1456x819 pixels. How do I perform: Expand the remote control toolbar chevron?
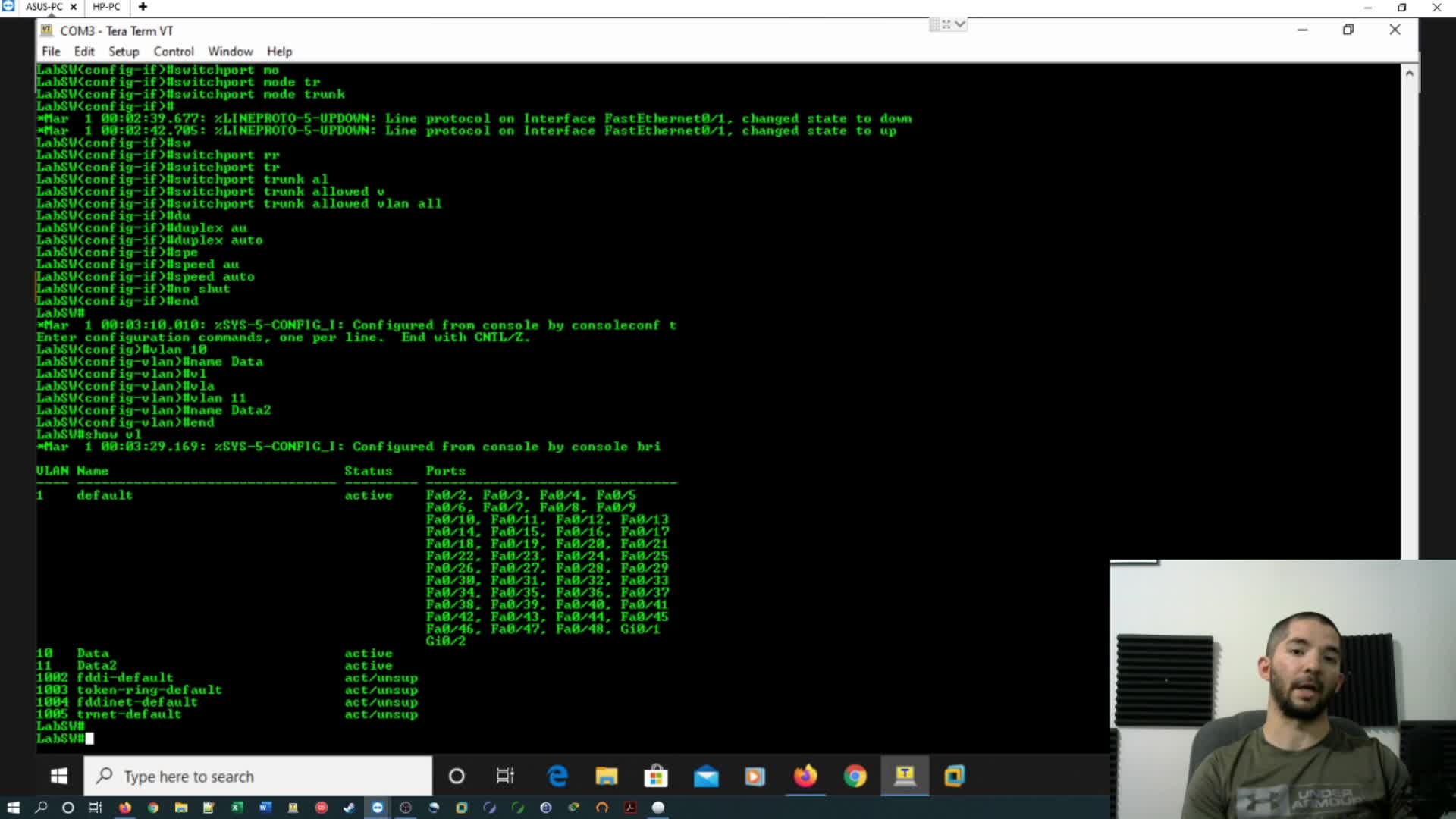(x=960, y=24)
